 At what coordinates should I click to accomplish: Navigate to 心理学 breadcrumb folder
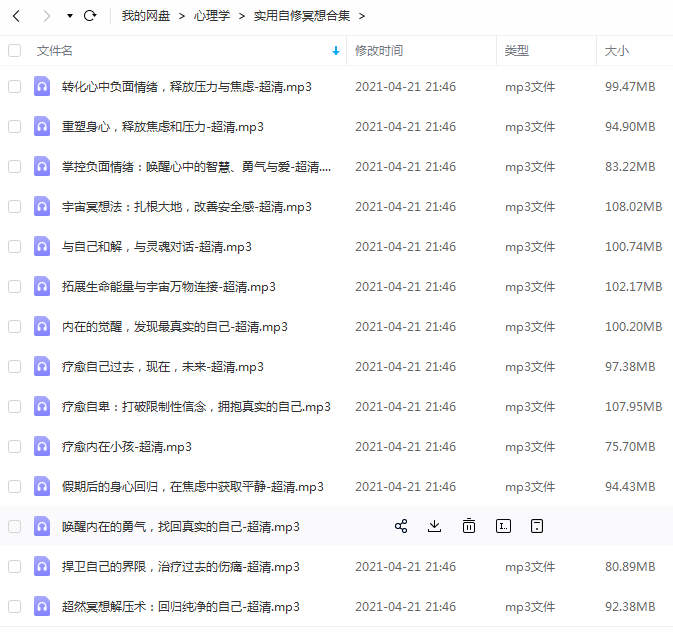click(212, 16)
